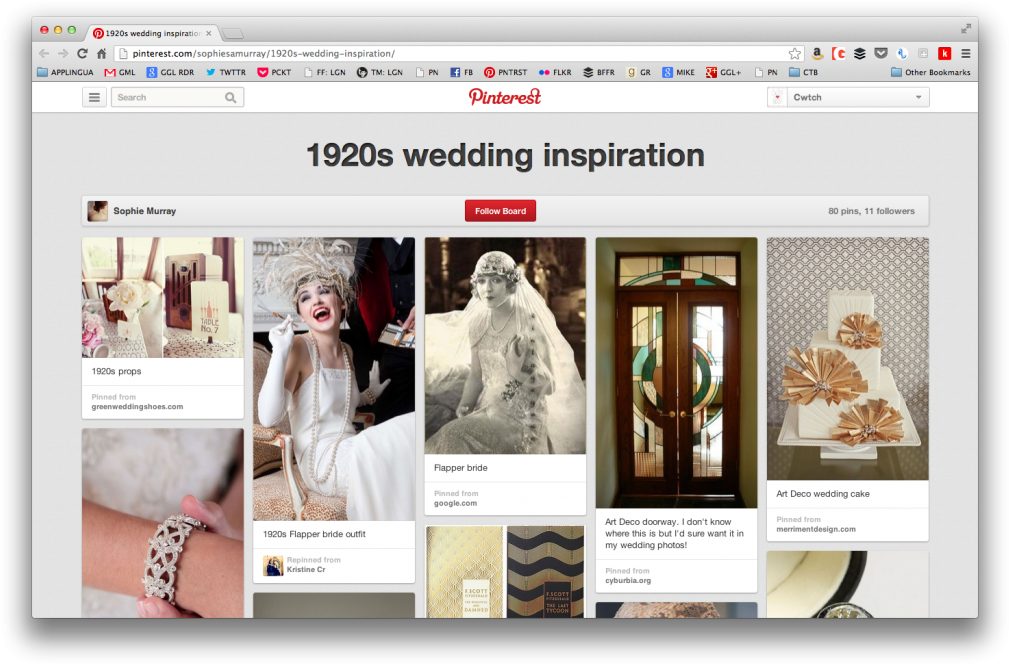
Task: Click the Follow Board button
Action: pyautogui.click(x=500, y=211)
